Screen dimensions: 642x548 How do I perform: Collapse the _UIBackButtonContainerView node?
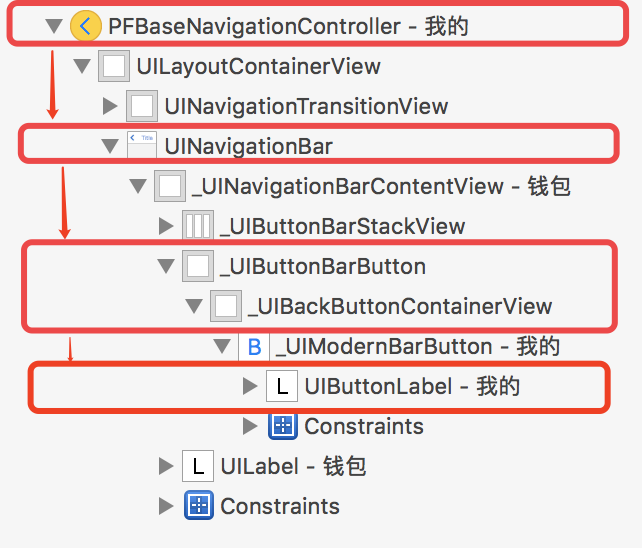point(194,306)
